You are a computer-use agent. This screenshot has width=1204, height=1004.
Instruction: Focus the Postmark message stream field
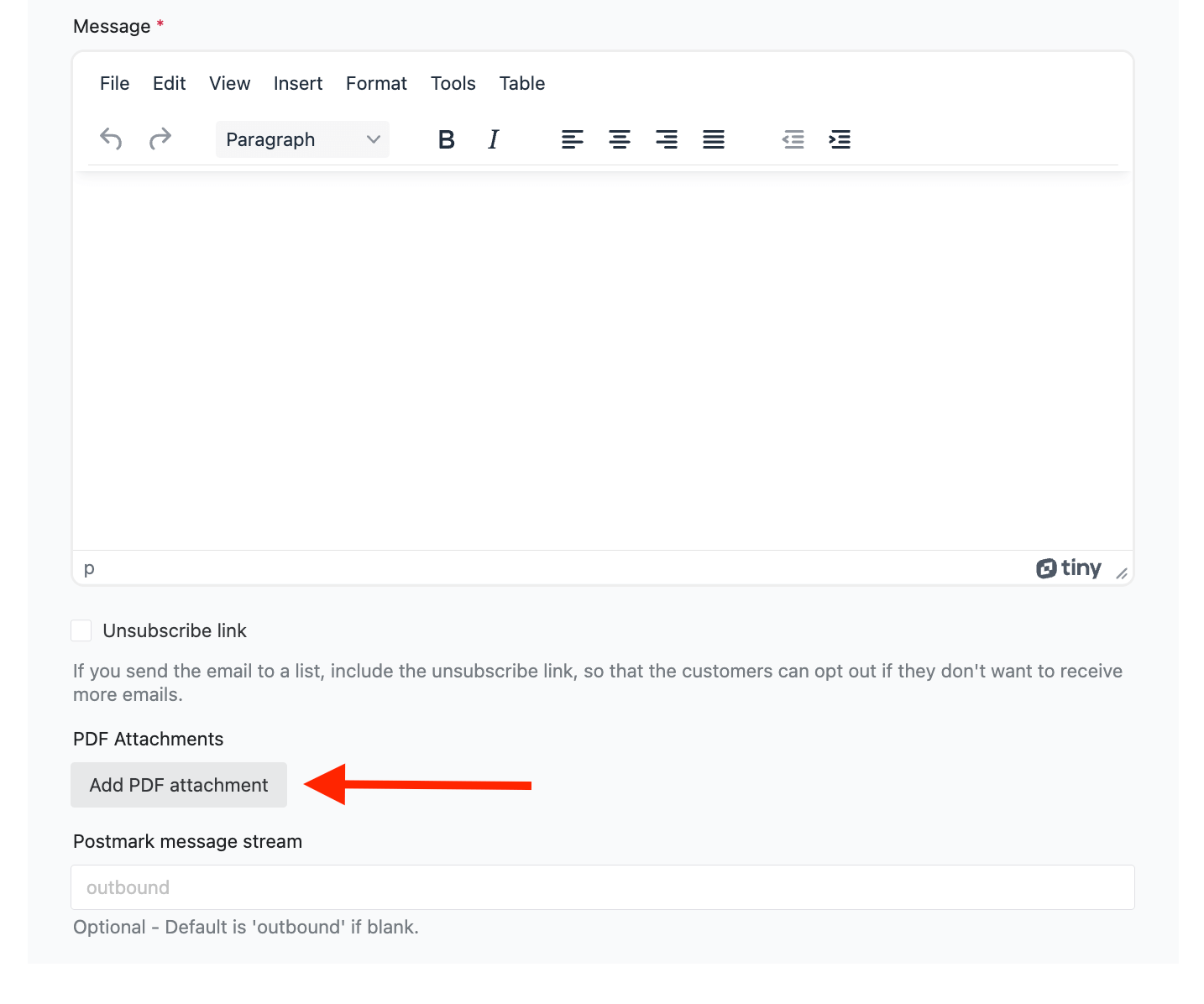click(x=603, y=887)
